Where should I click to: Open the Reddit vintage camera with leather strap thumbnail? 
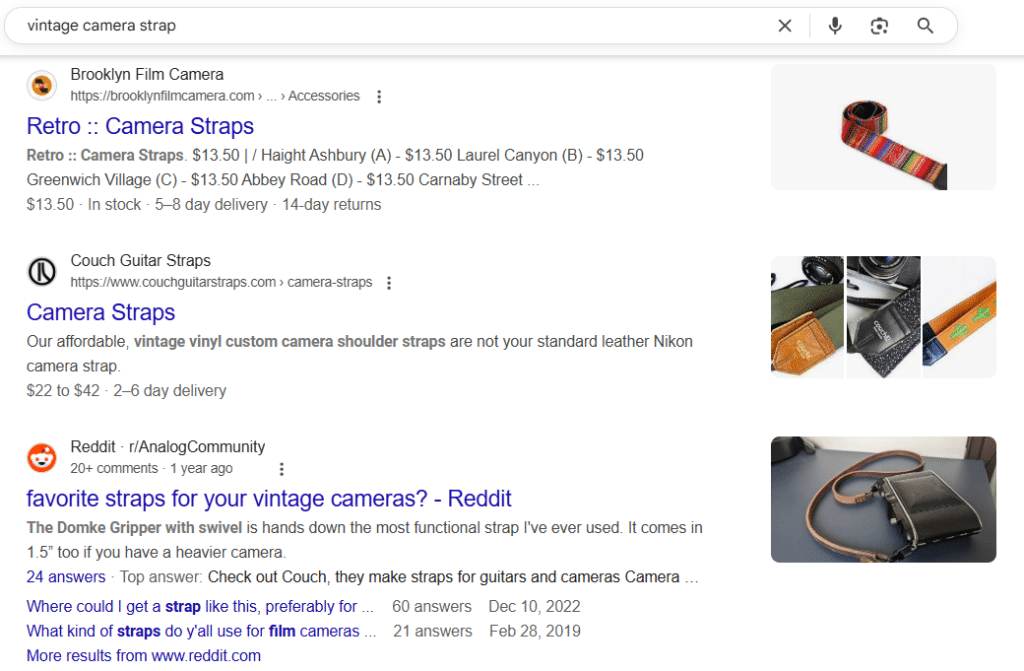coord(884,500)
